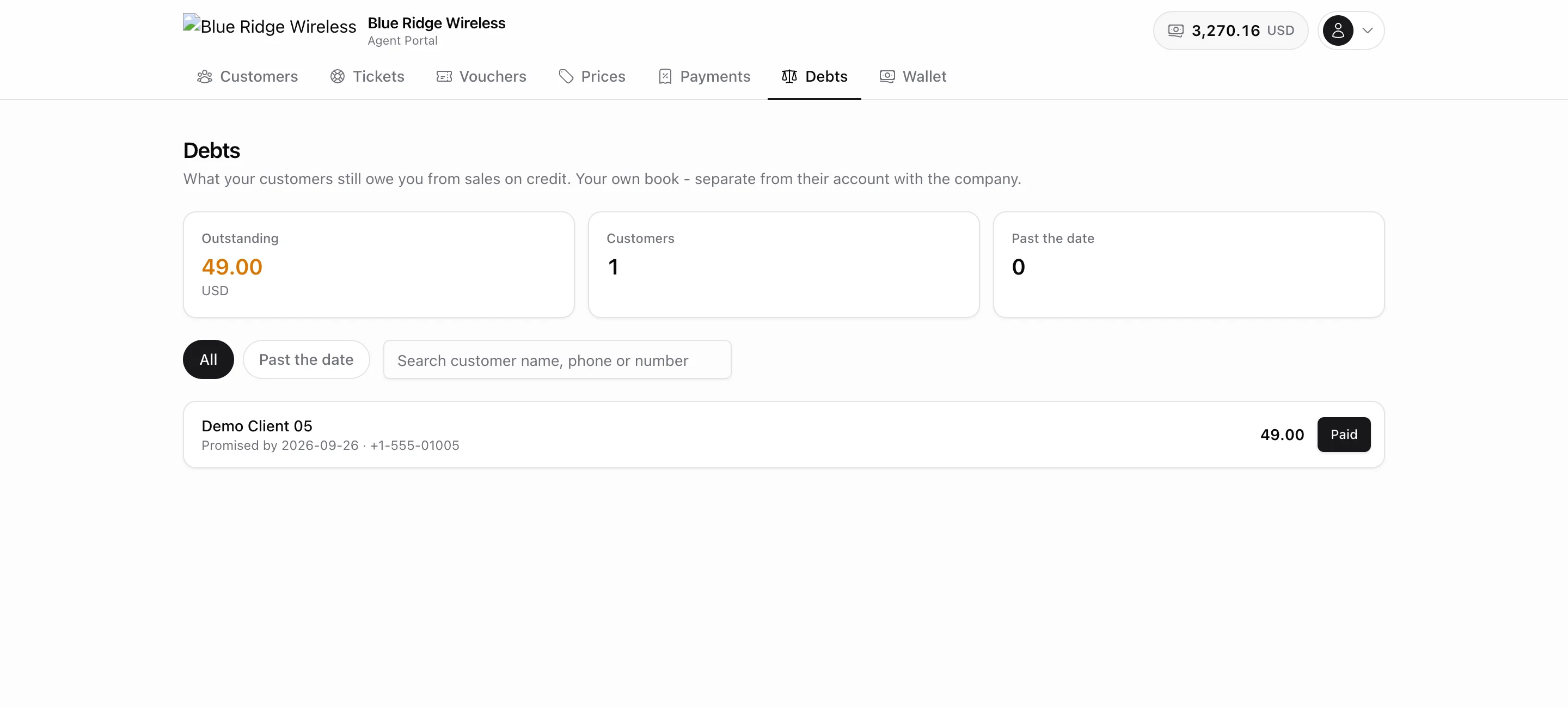Click the Payments receipt icon

(665, 76)
